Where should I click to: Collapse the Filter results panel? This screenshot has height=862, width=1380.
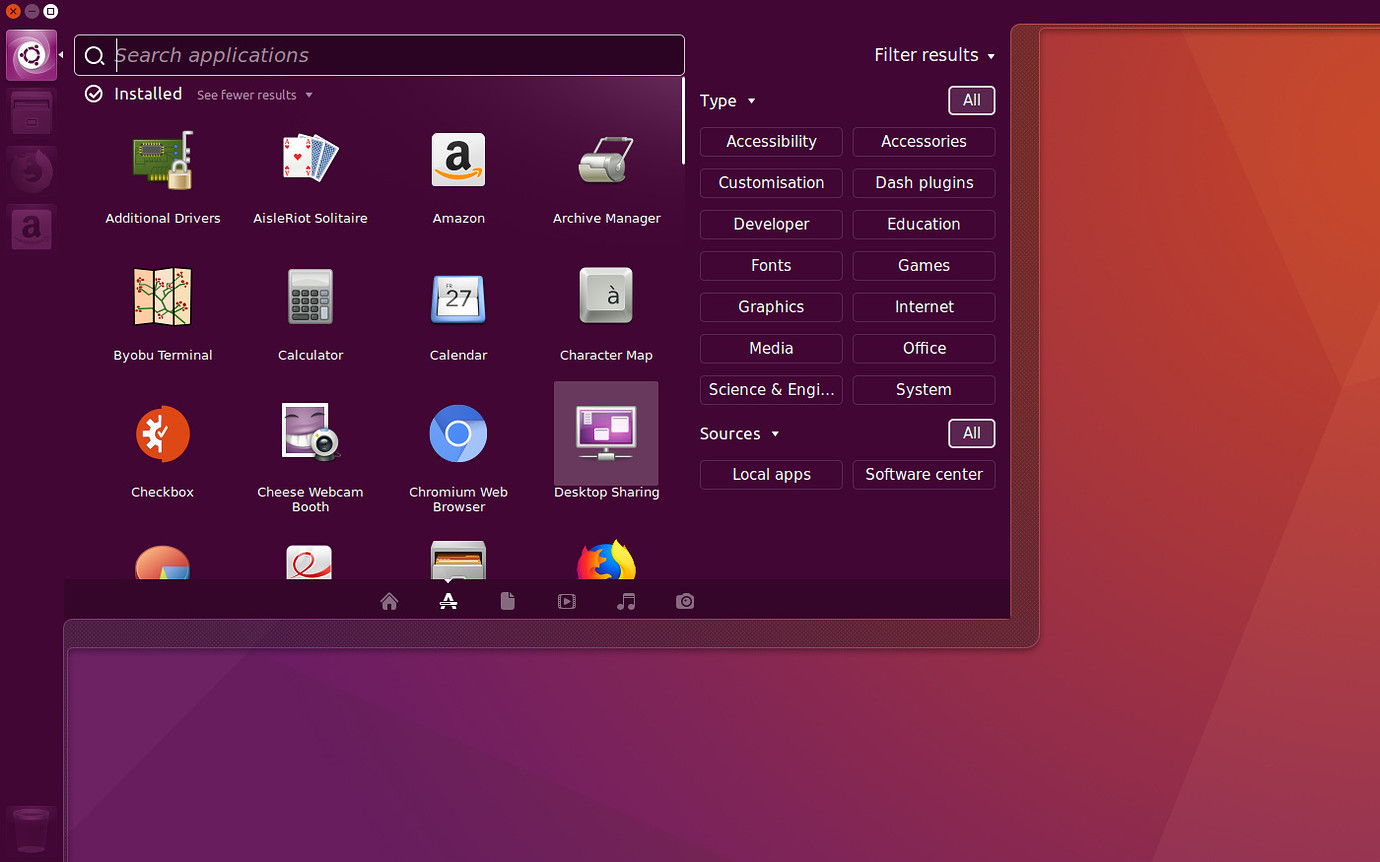click(934, 56)
